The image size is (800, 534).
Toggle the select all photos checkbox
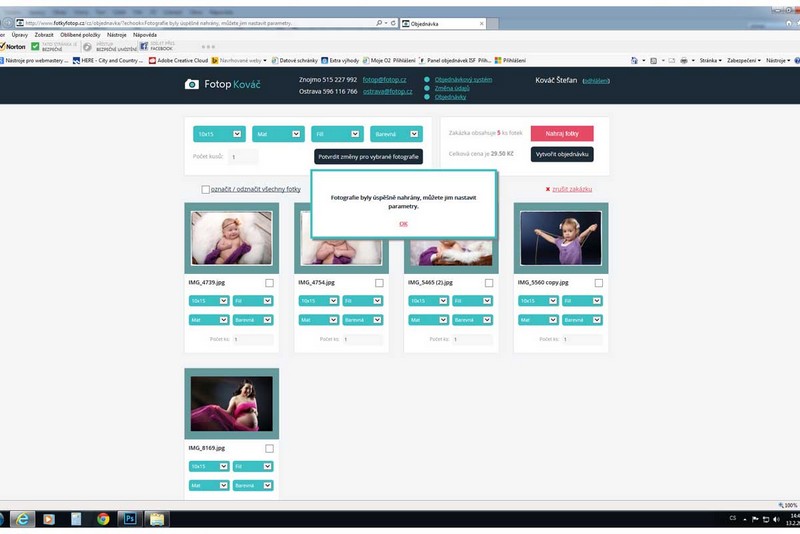[x=205, y=189]
